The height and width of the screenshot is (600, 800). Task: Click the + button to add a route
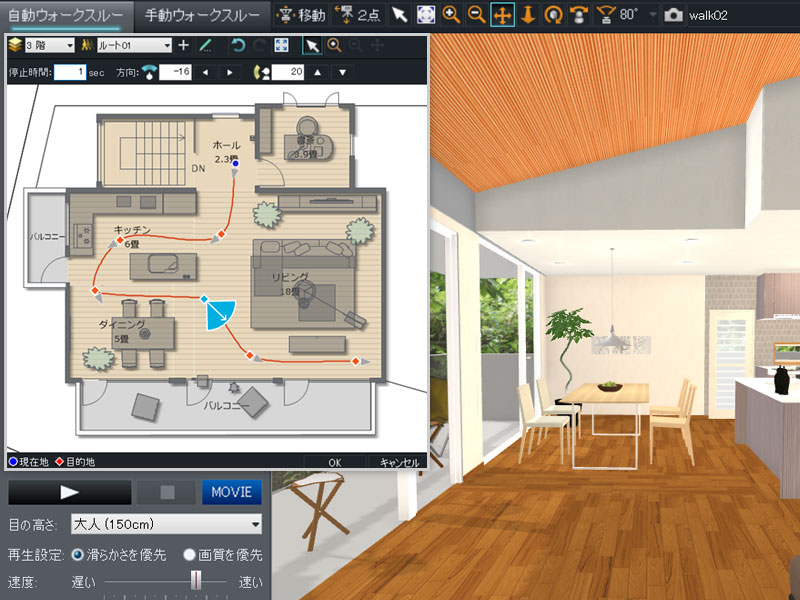(x=184, y=45)
